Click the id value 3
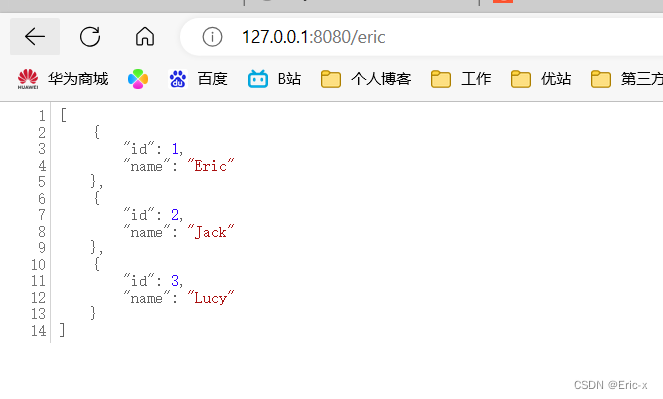This screenshot has width=663, height=399. 175,281
